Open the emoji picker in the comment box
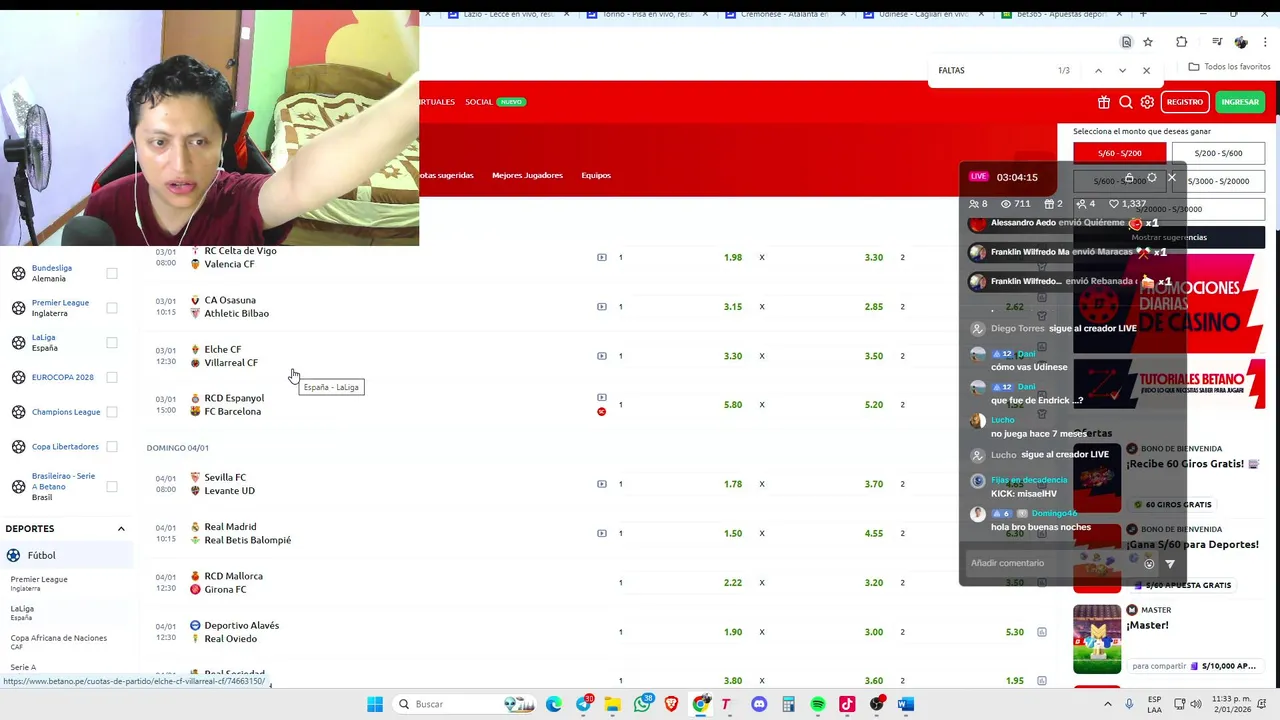The height and width of the screenshot is (720, 1280). click(1149, 564)
